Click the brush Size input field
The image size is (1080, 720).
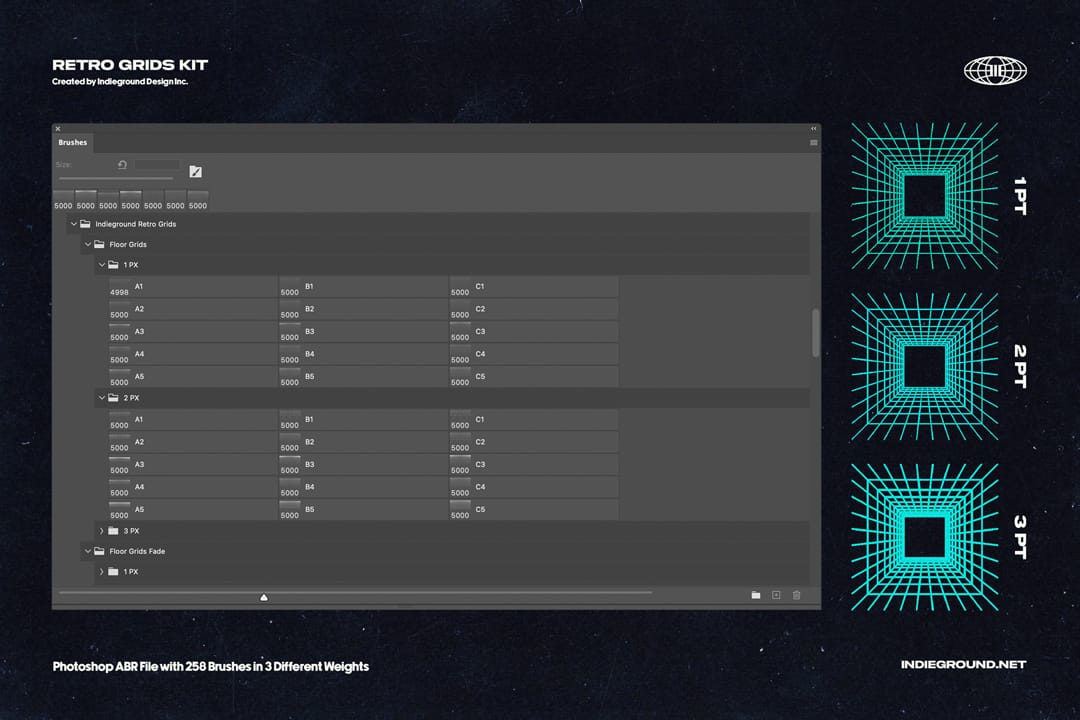157,165
